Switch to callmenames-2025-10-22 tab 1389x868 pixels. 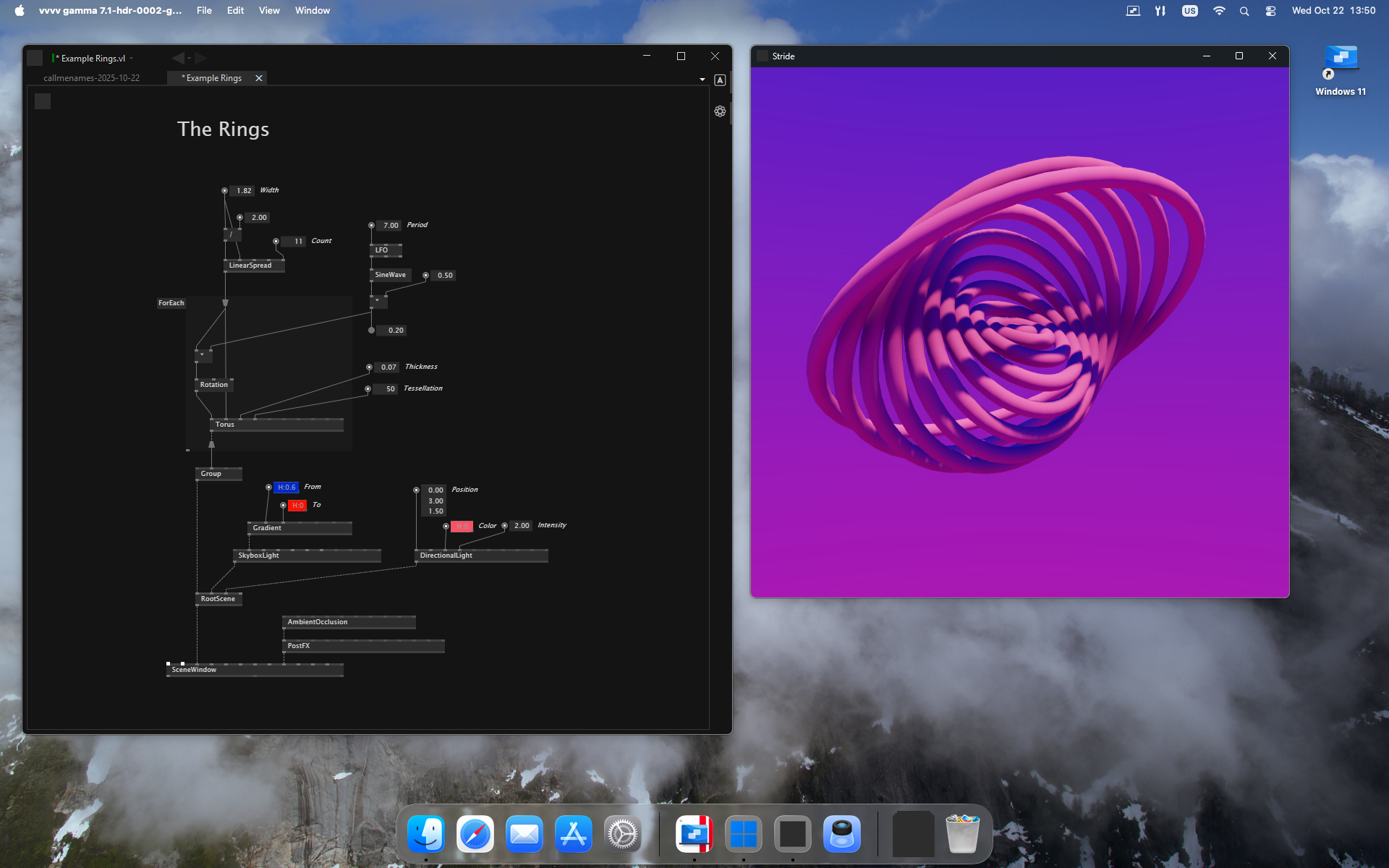coord(92,78)
